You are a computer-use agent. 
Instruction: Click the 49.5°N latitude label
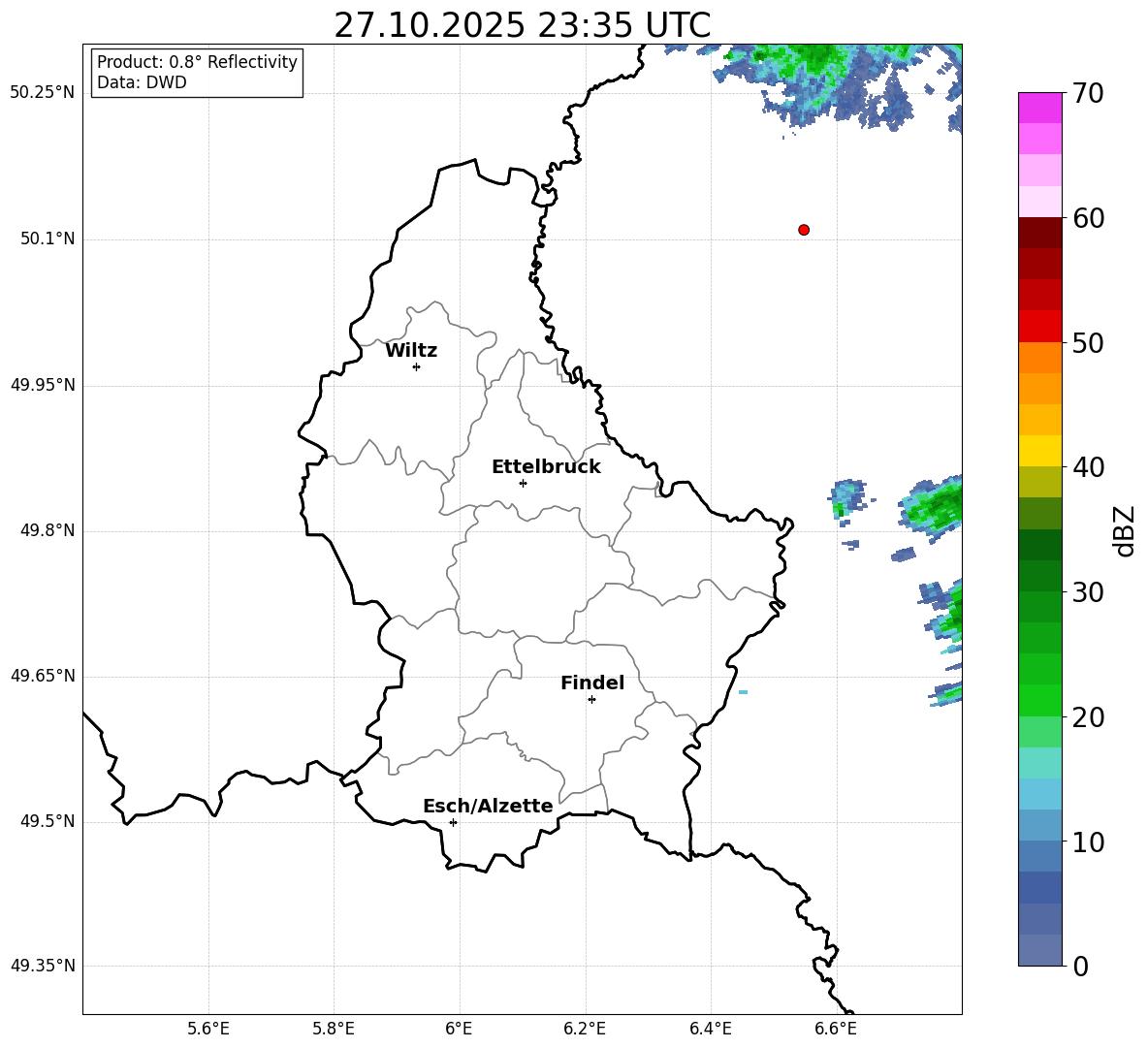48,821
